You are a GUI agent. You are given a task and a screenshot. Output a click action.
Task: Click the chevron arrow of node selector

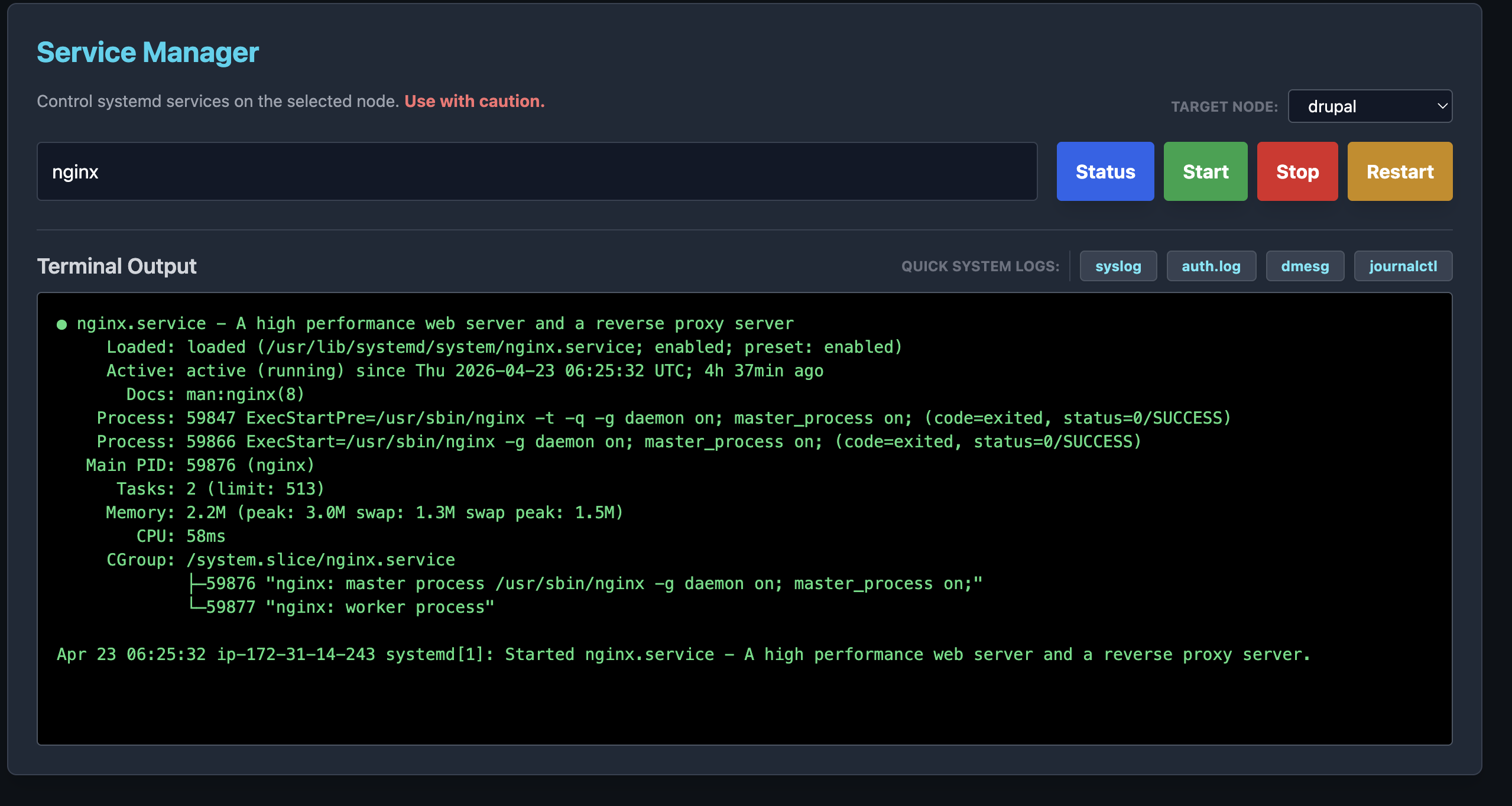(1442, 106)
